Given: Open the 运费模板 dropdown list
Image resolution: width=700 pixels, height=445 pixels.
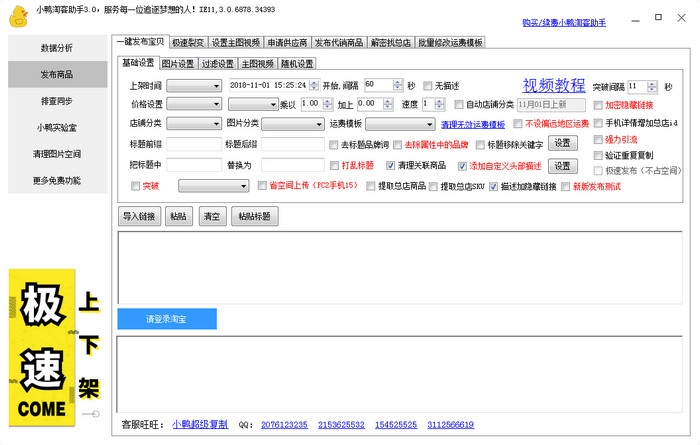Looking at the screenshot, I should [x=400, y=125].
